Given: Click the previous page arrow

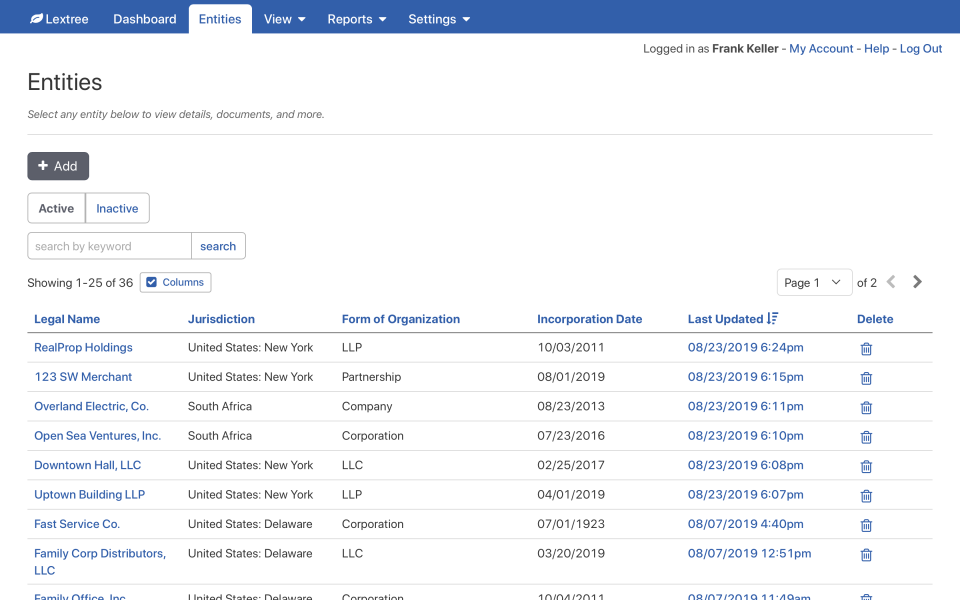Looking at the screenshot, I should pos(890,282).
